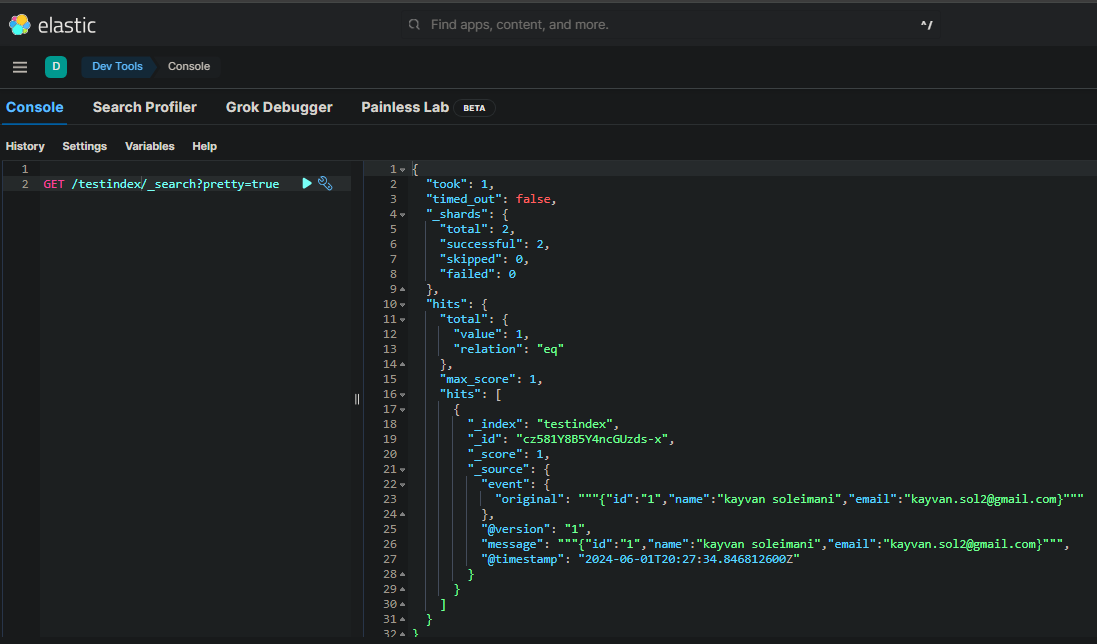Open the Painless Lab tab
Image resolution: width=1097 pixels, height=644 pixels.
(x=405, y=107)
